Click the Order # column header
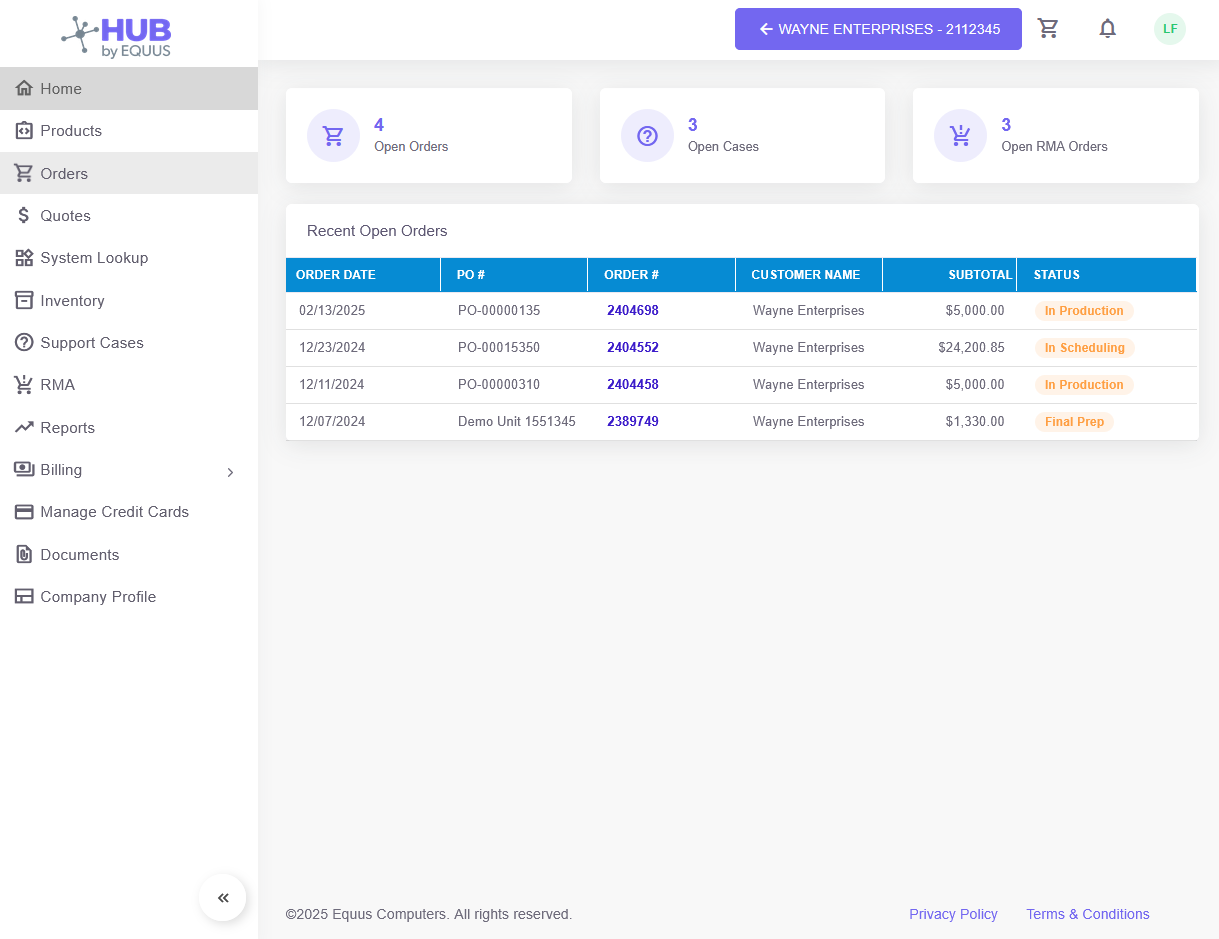The width and height of the screenshot is (1219, 939). [662, 275]
